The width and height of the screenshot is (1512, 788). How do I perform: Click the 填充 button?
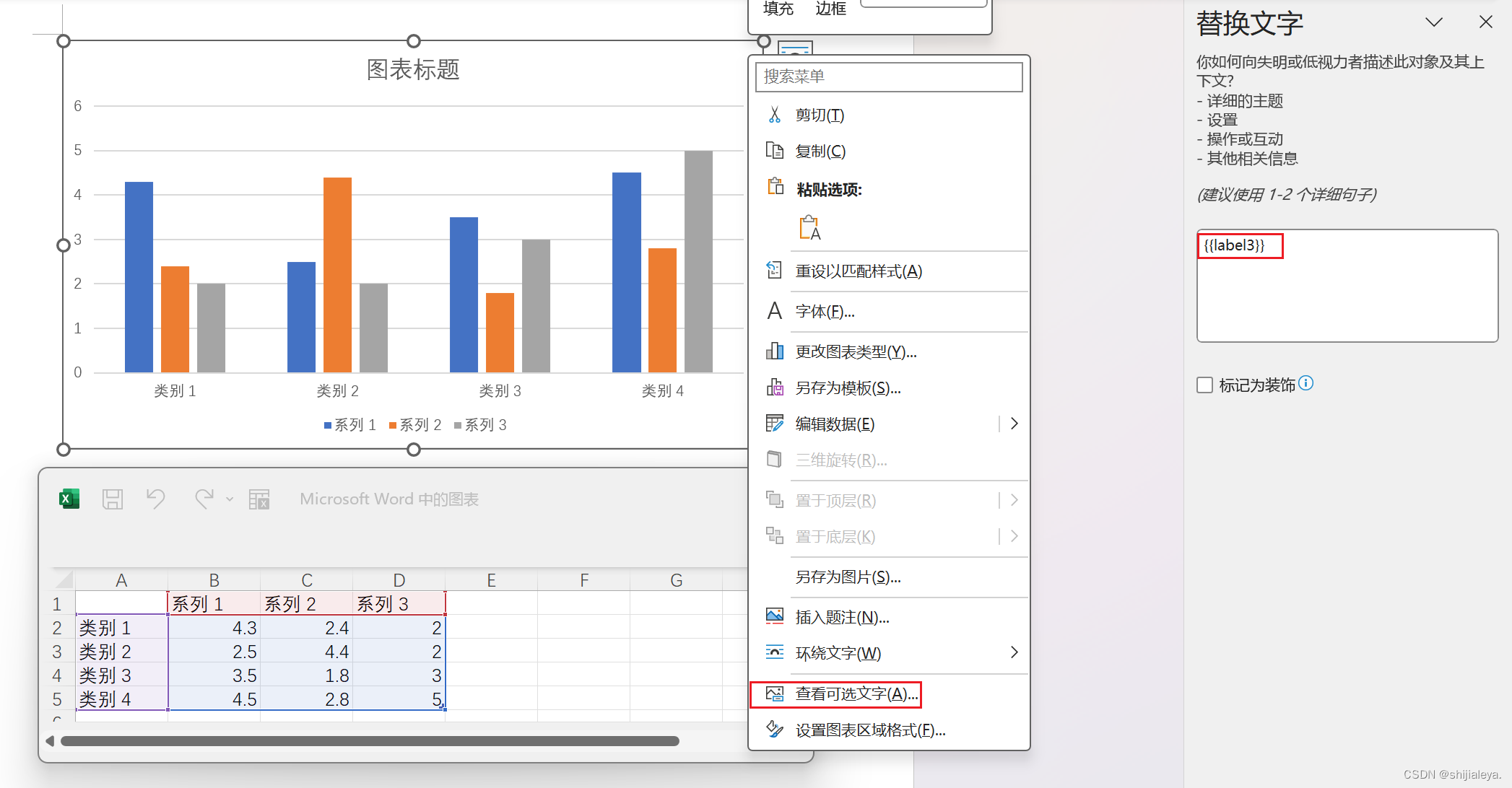click(778, 9)
